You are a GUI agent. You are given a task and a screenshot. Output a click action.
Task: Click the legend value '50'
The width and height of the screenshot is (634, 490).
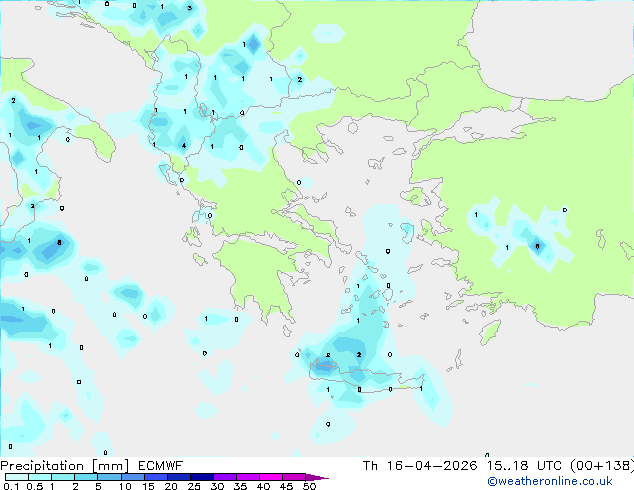(309, 486)
